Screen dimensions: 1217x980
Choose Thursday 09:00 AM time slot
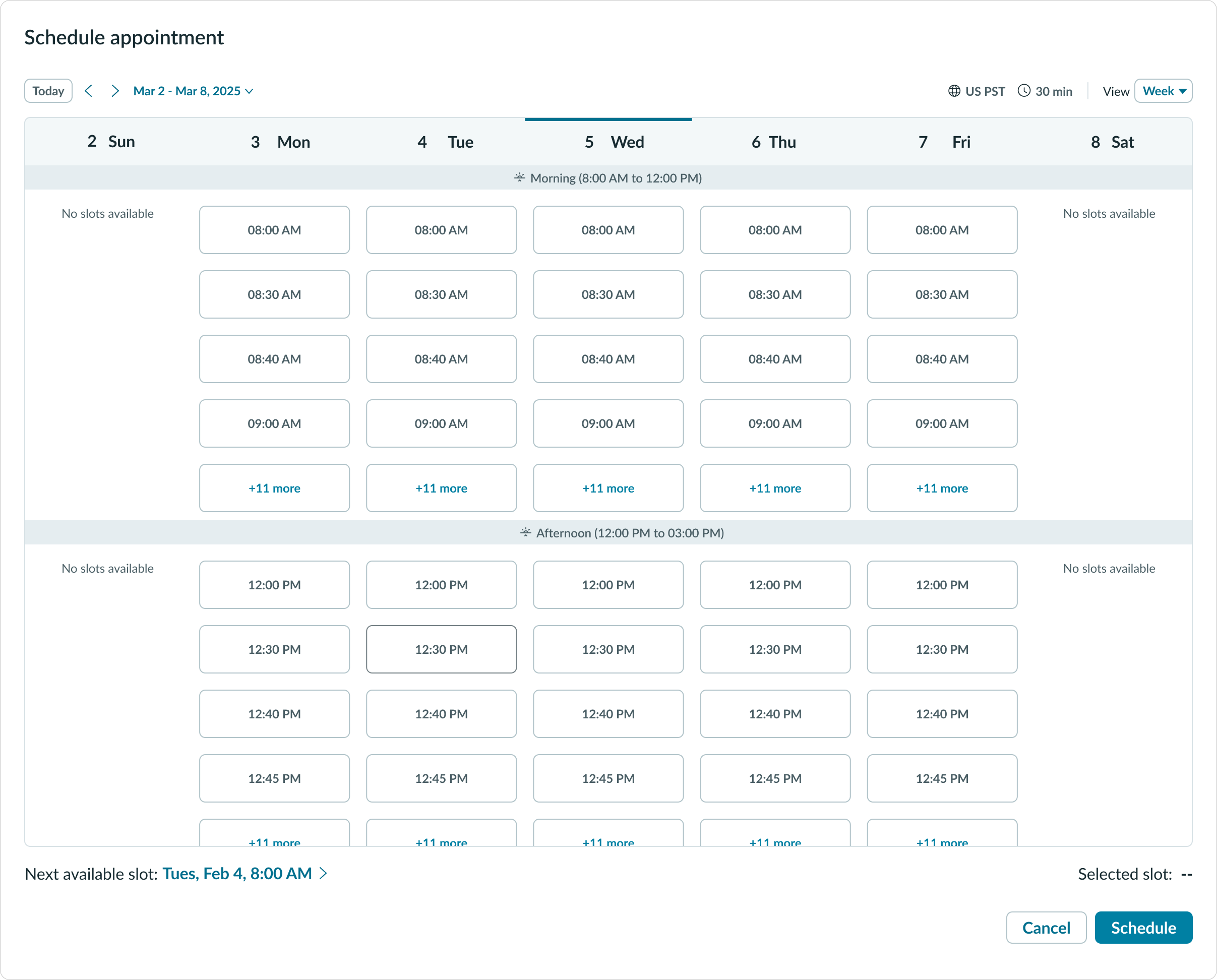[774, 423]
